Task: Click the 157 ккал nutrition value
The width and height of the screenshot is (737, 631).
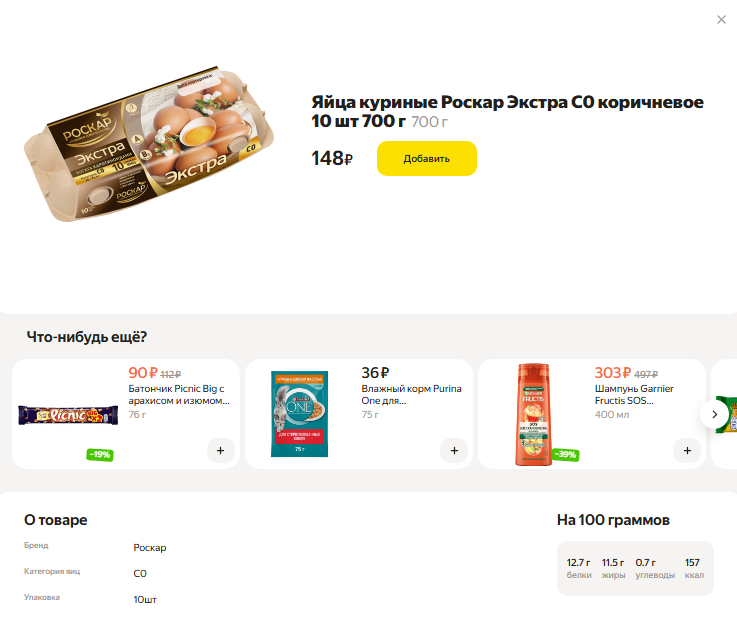Action: click(692, 568)
